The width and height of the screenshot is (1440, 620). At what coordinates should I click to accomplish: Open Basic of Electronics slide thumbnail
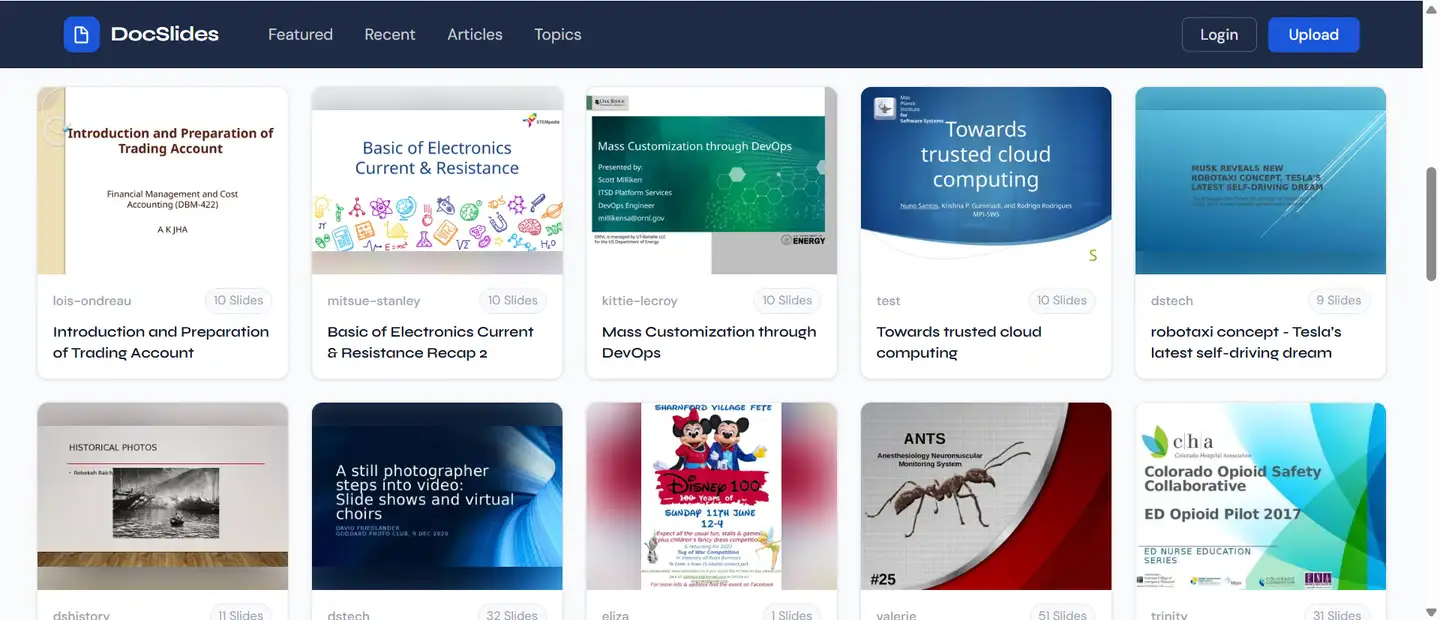(437, 180)
